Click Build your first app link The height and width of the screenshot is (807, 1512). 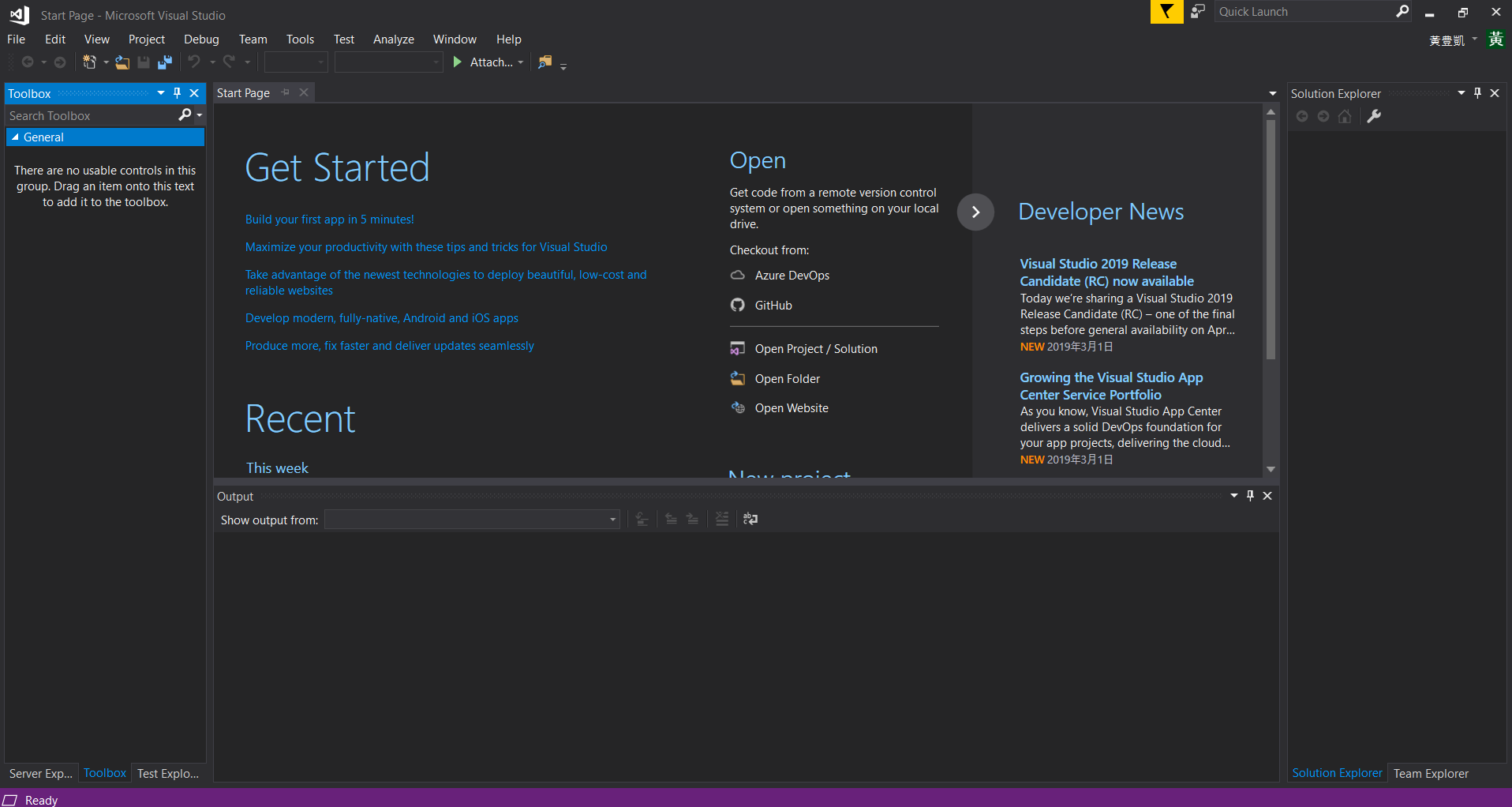tap(329, 220)
